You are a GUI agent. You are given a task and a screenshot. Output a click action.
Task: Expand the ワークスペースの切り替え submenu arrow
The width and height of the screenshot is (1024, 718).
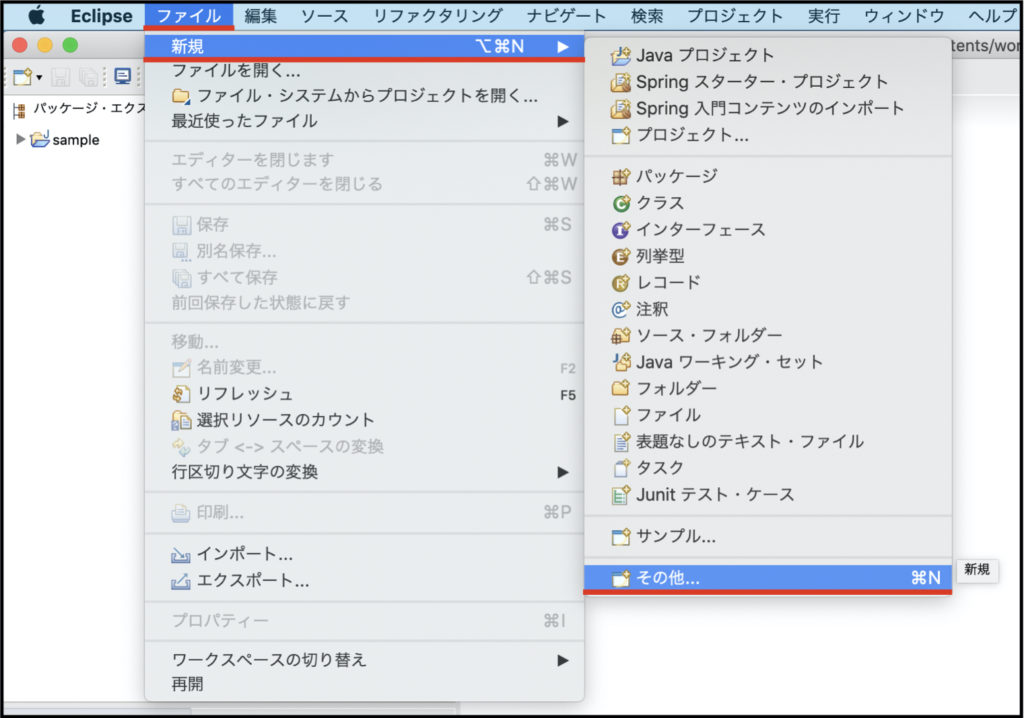[563, 661]
